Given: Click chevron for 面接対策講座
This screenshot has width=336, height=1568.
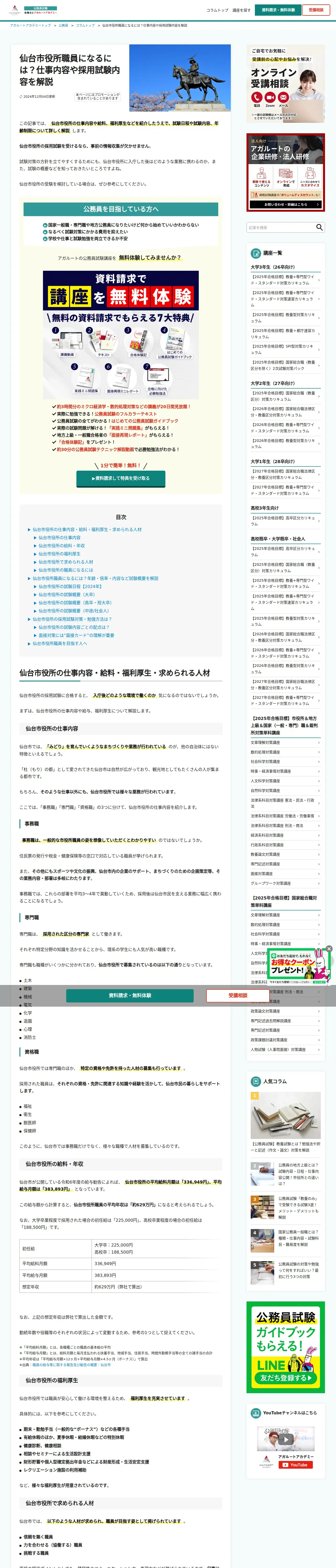Looking at the screenshot, I should pos(319,873).
